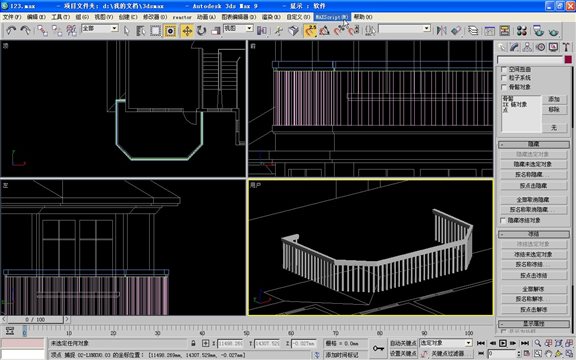Tick the 隐藏冻结对象 checkbox

click(503, 220)
